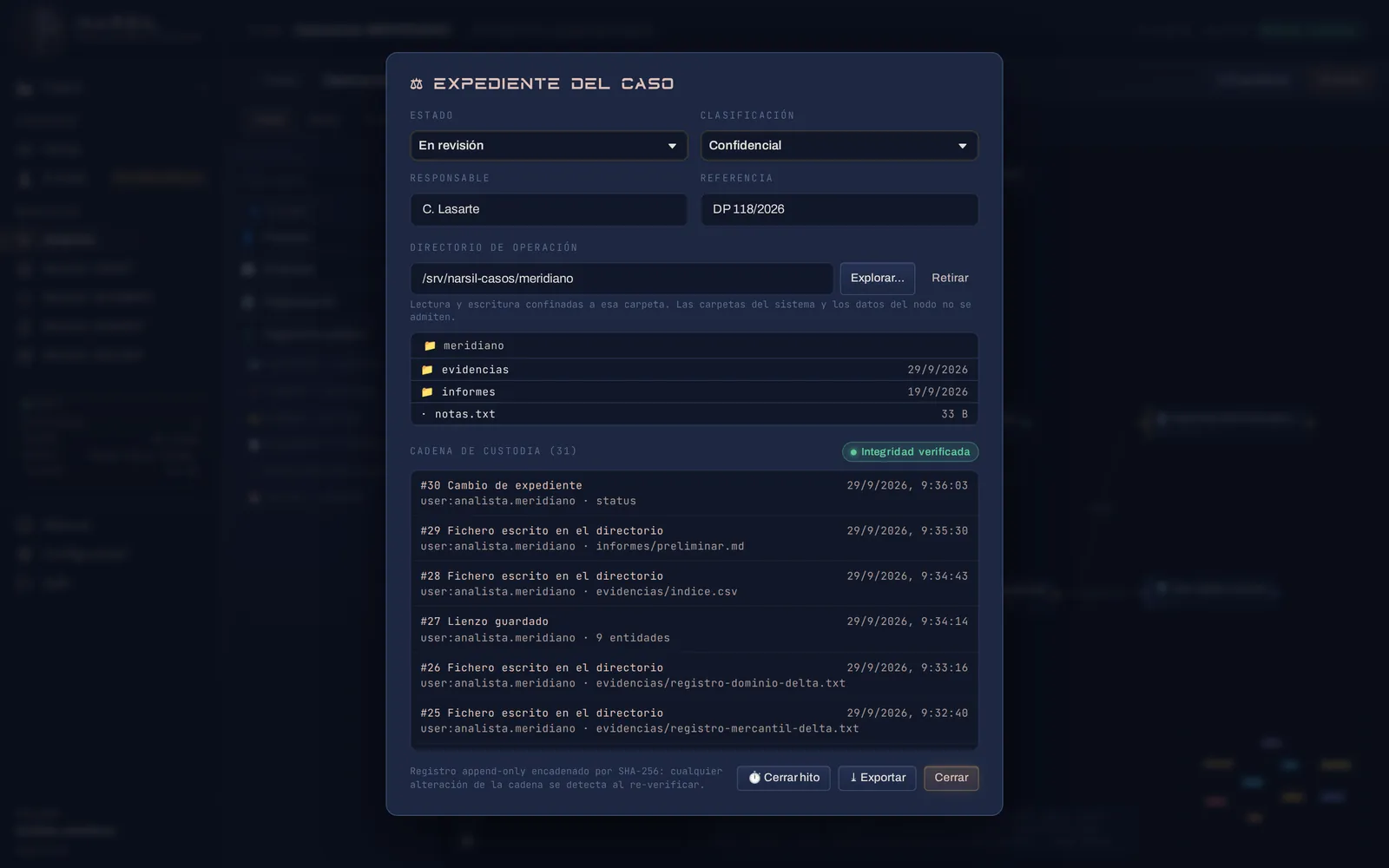Click the timestamp 29/9/2026, 9:36:03
The image size is (1389, 868).
tap(907, 485)
